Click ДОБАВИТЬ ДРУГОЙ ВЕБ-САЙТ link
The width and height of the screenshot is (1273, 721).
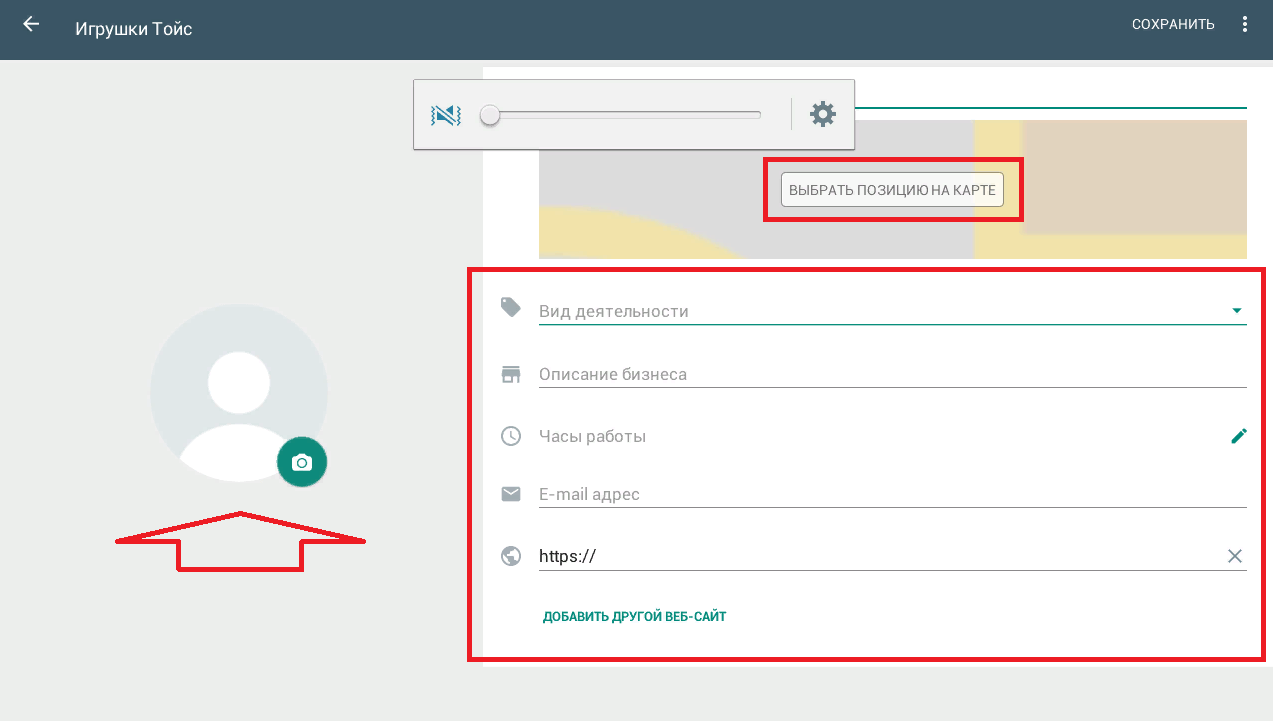[x=634, y=617]
